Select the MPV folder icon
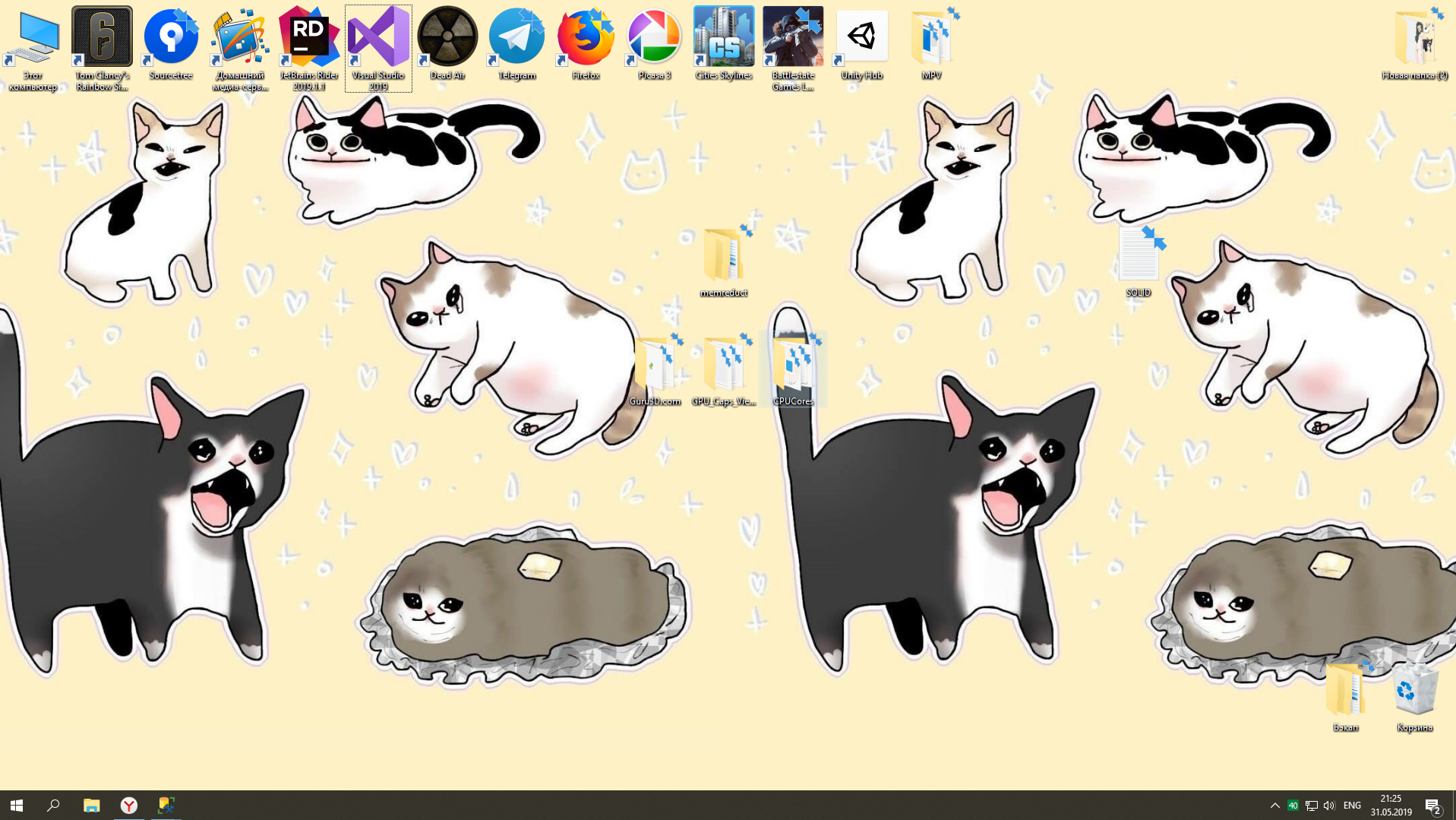Image resolution: width=1456 pixels, height=820 pixels. pos(931,43)
